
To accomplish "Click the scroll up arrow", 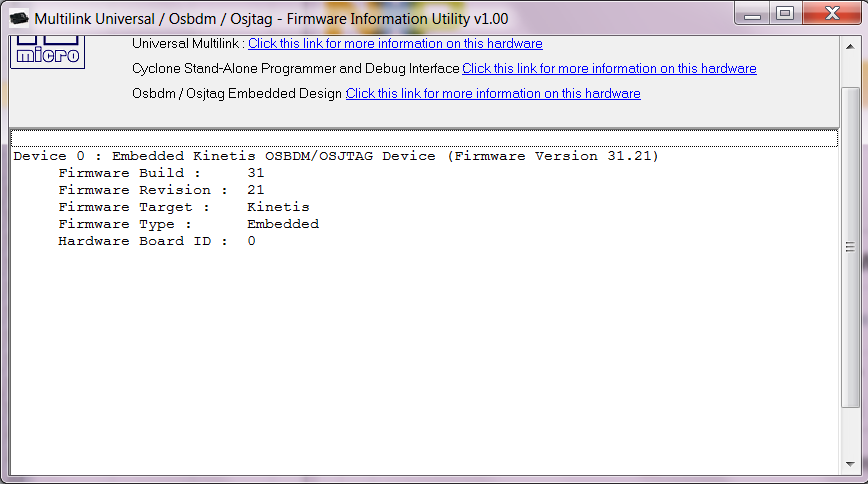I will (850, 47).
